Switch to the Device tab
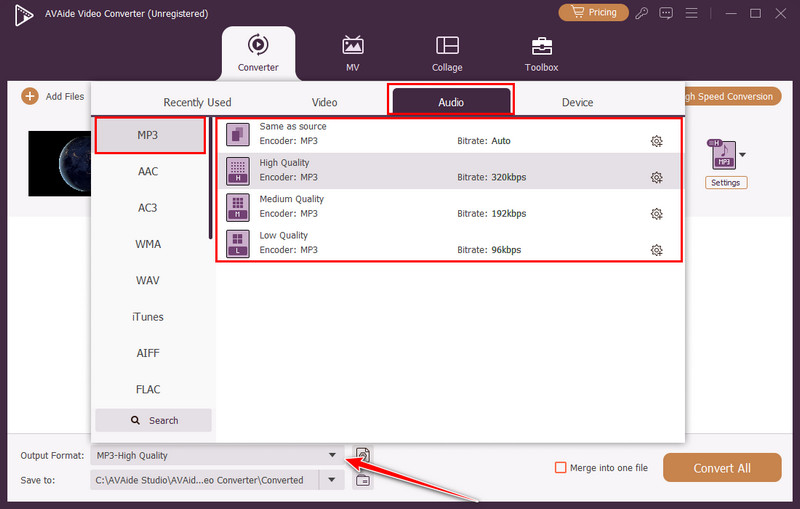Viewport: 800px width, 509px height. [x=577, y=102]
